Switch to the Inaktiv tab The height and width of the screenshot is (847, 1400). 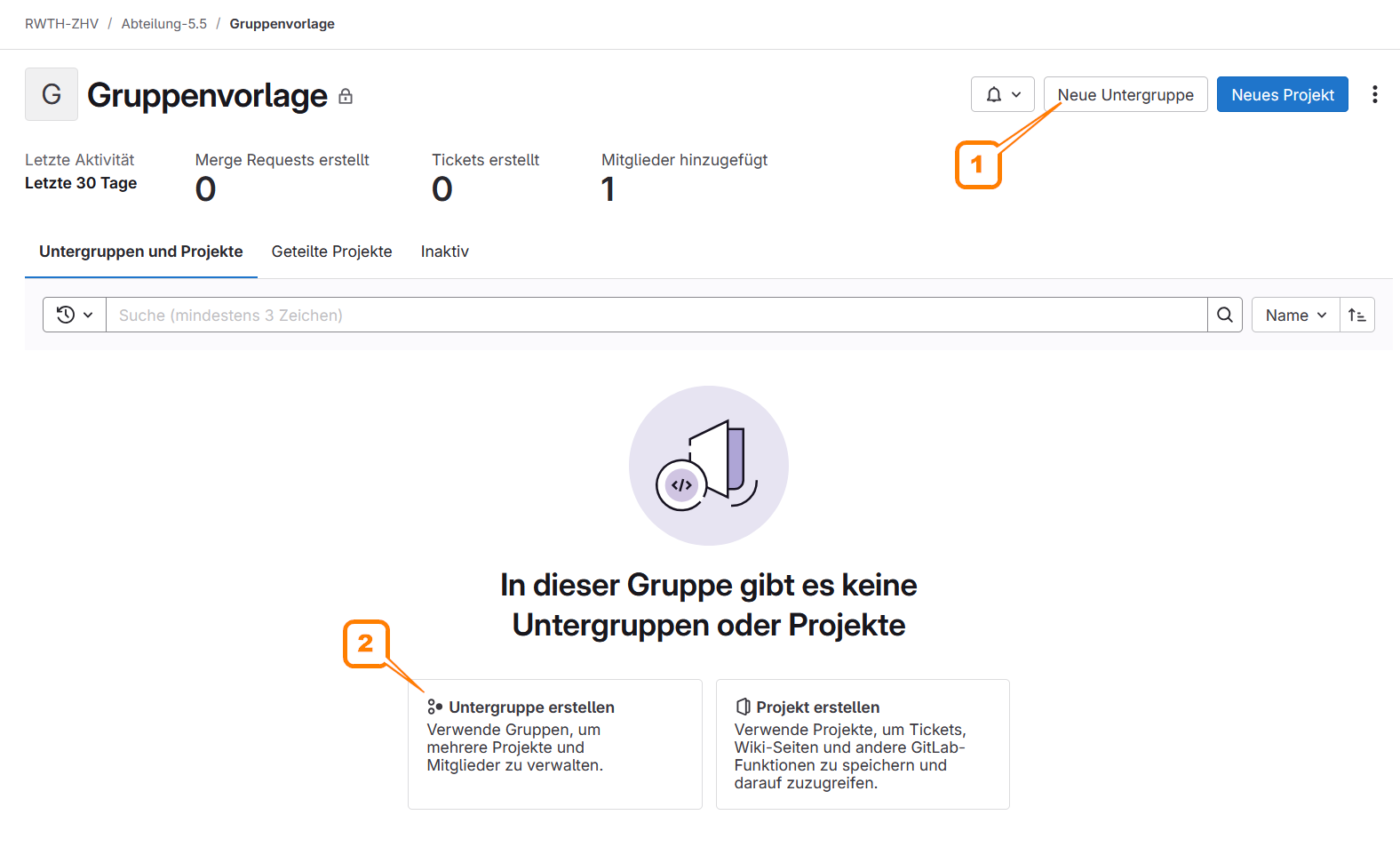coord(445,252)
